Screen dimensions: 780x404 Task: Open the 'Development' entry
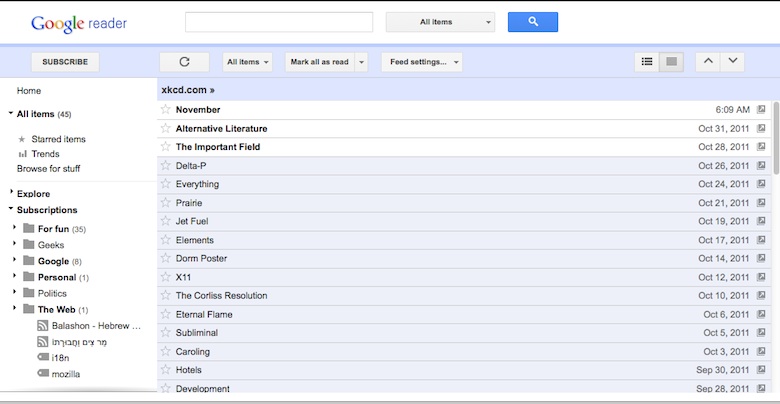click(x=202, y=388)
